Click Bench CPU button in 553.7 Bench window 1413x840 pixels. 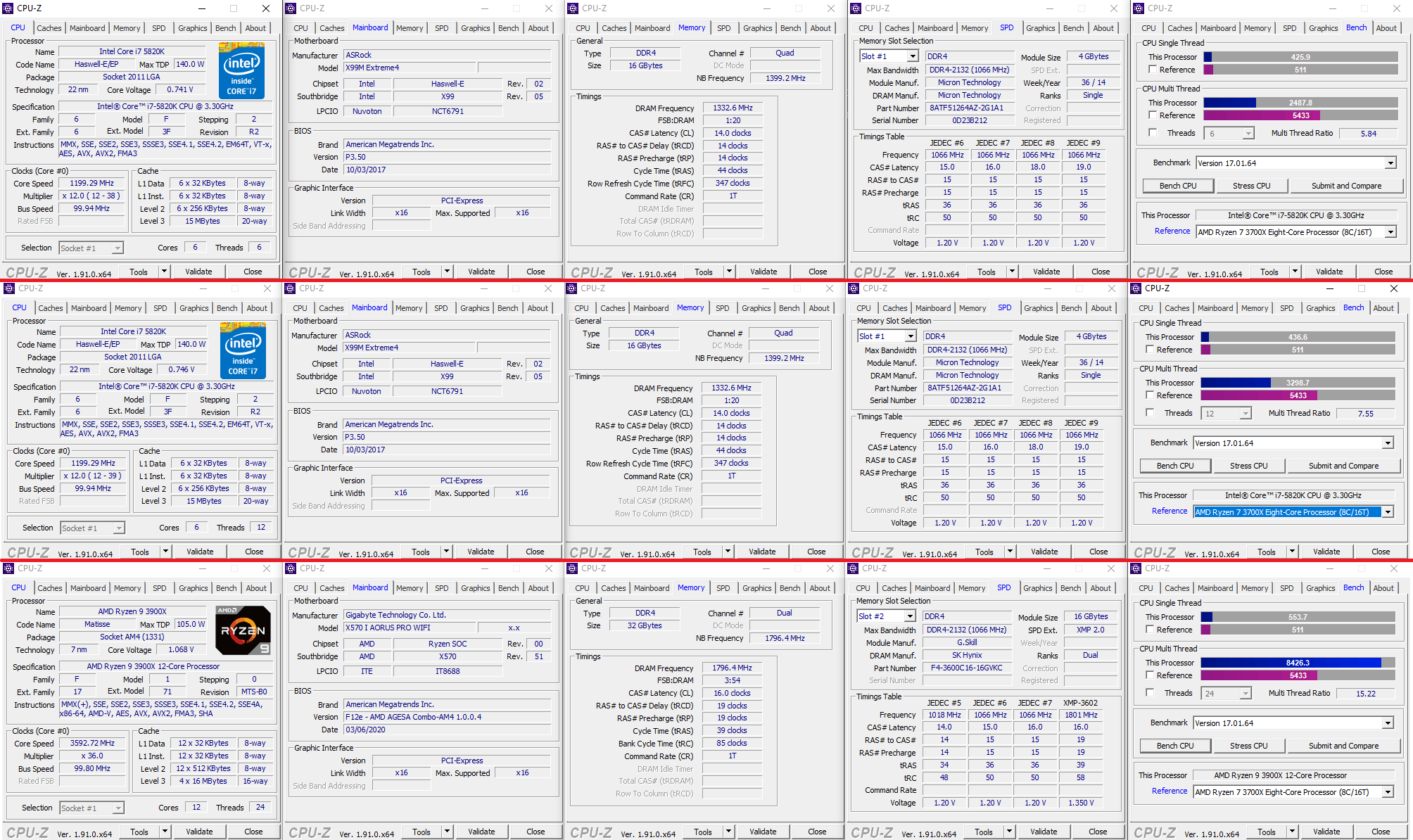click(1175, 746)
